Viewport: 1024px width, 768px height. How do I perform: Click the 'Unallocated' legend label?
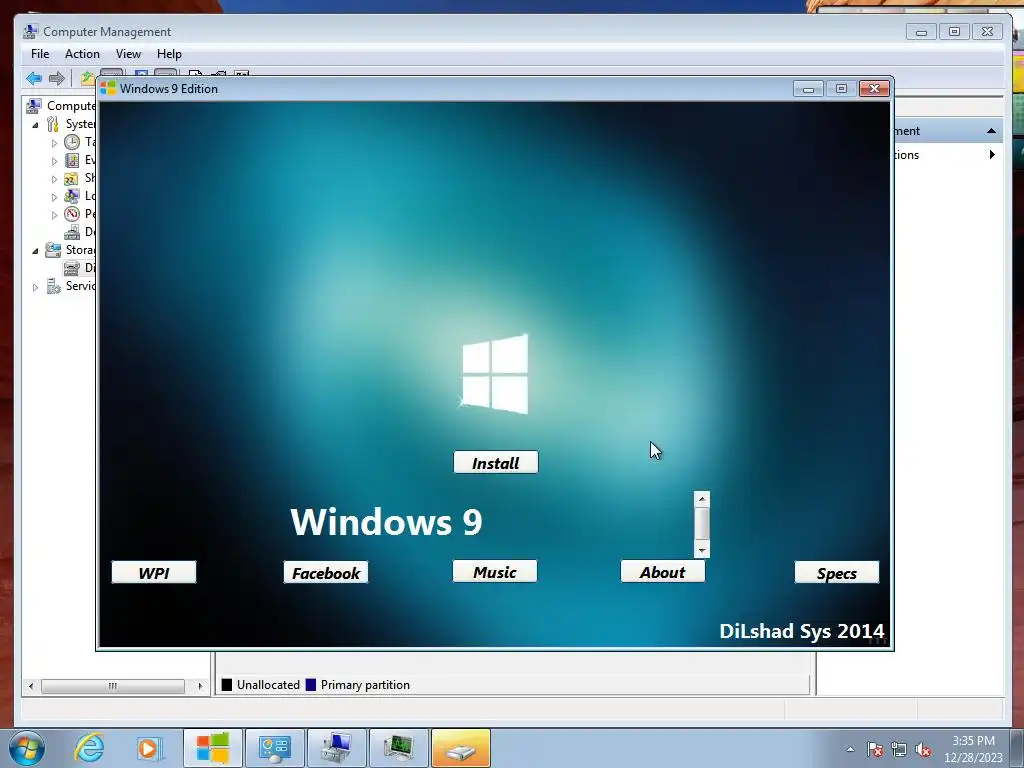[268, 684]
